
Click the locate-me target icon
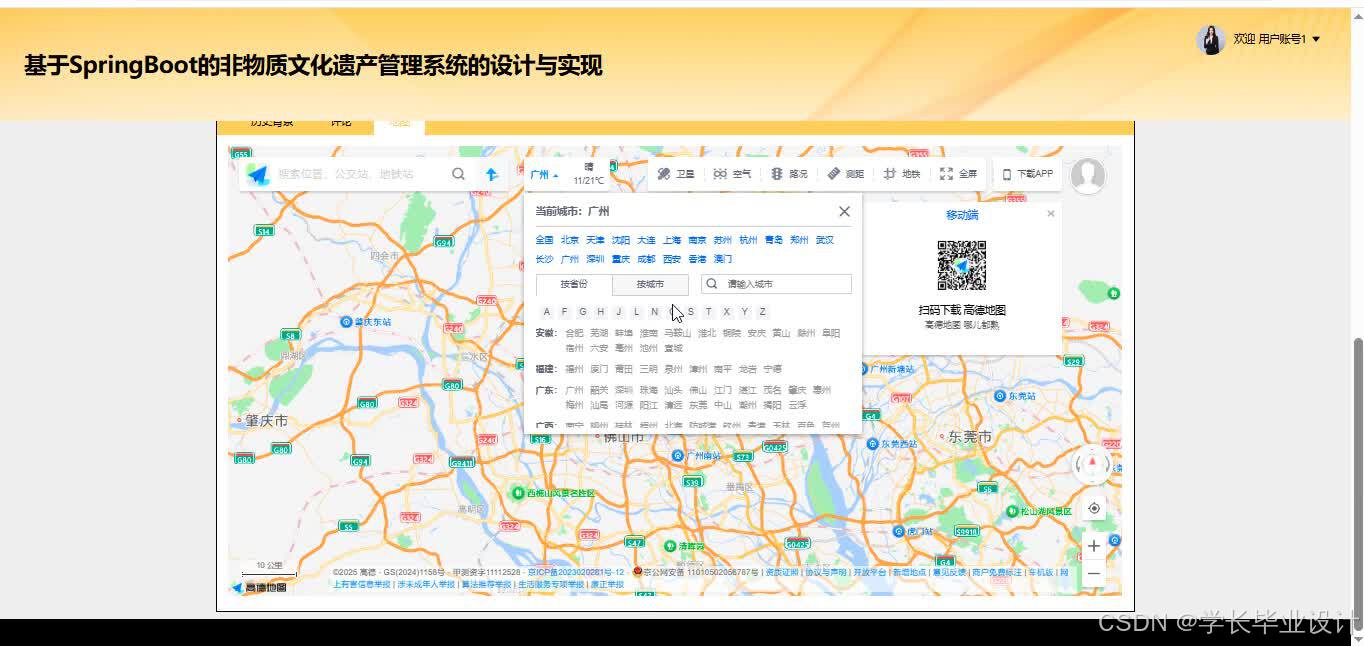click(x=1094, y=508)
